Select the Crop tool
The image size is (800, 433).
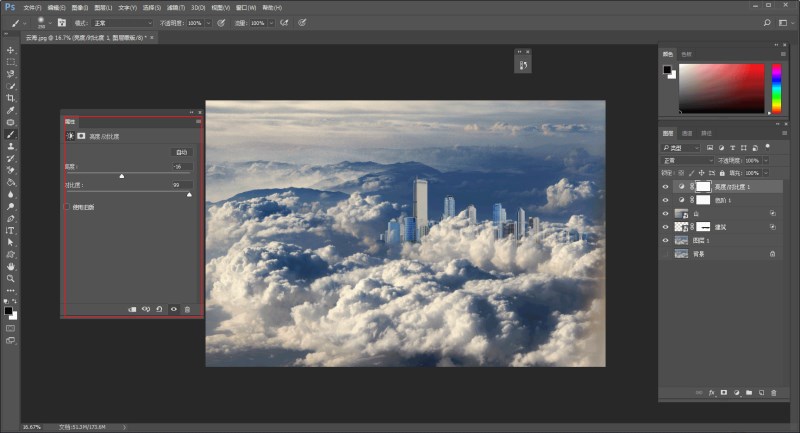point(11,98)
